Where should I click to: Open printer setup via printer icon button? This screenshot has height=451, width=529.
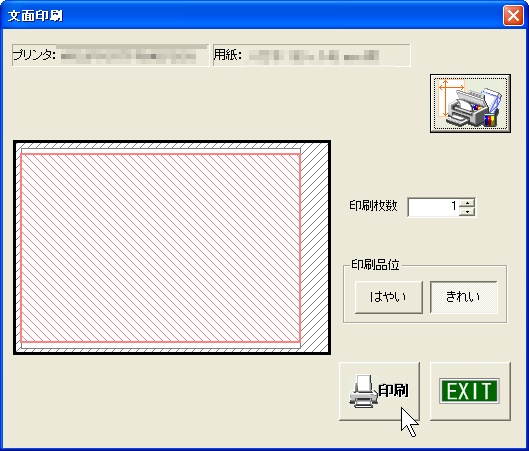[470, 104]
